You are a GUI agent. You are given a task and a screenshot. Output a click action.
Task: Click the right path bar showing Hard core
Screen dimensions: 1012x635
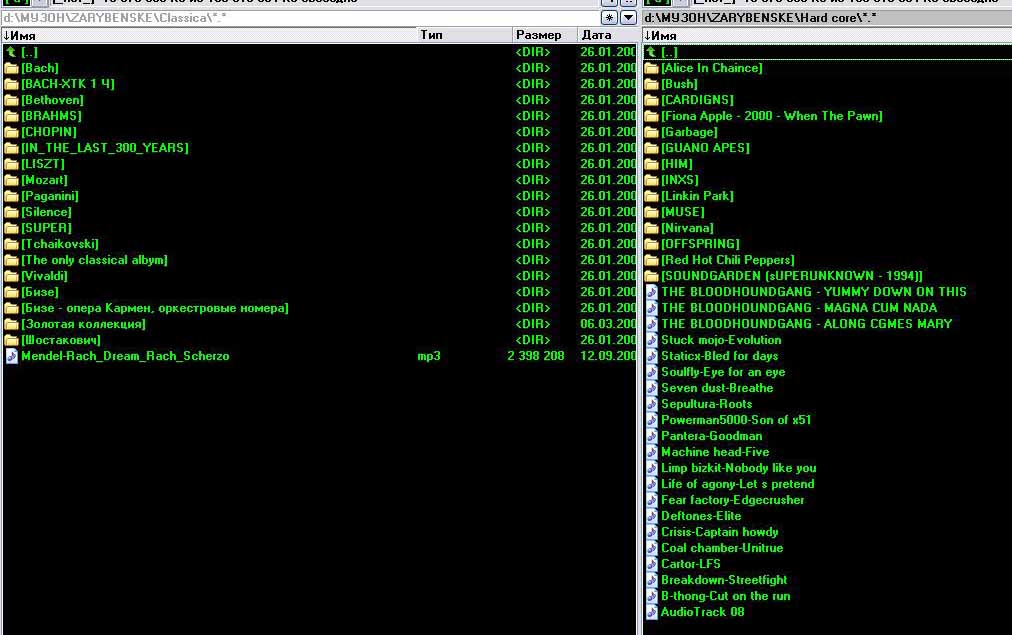[827, 18]
